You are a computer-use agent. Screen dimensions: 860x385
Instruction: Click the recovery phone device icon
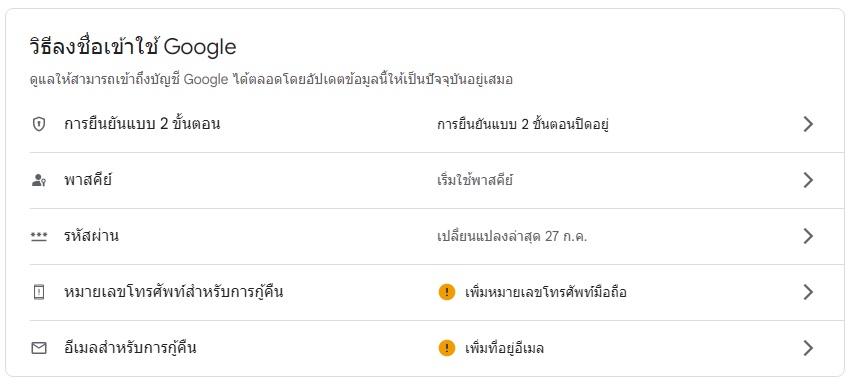(x=38, y=292)
